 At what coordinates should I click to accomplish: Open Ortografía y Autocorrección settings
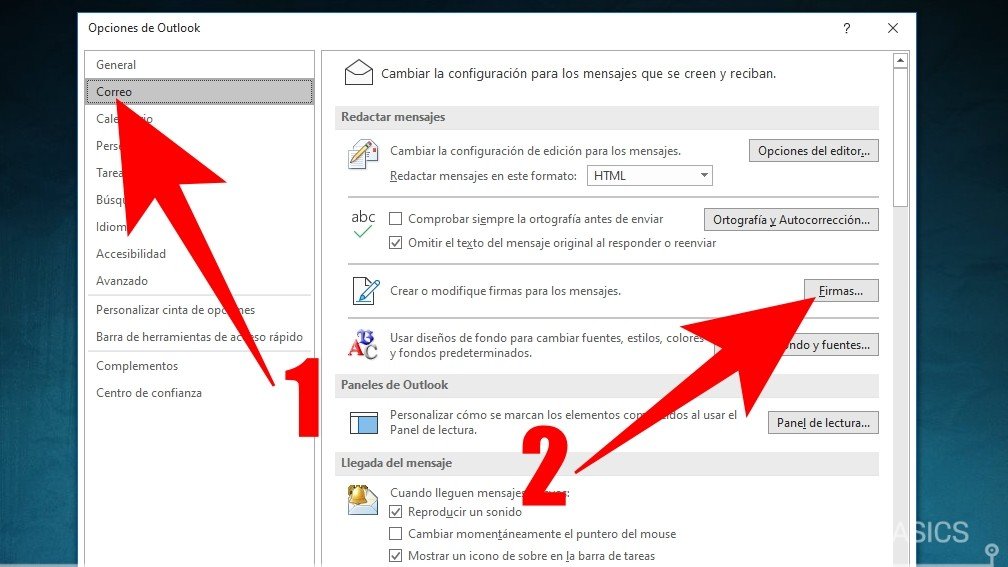(x=791, y=220)
